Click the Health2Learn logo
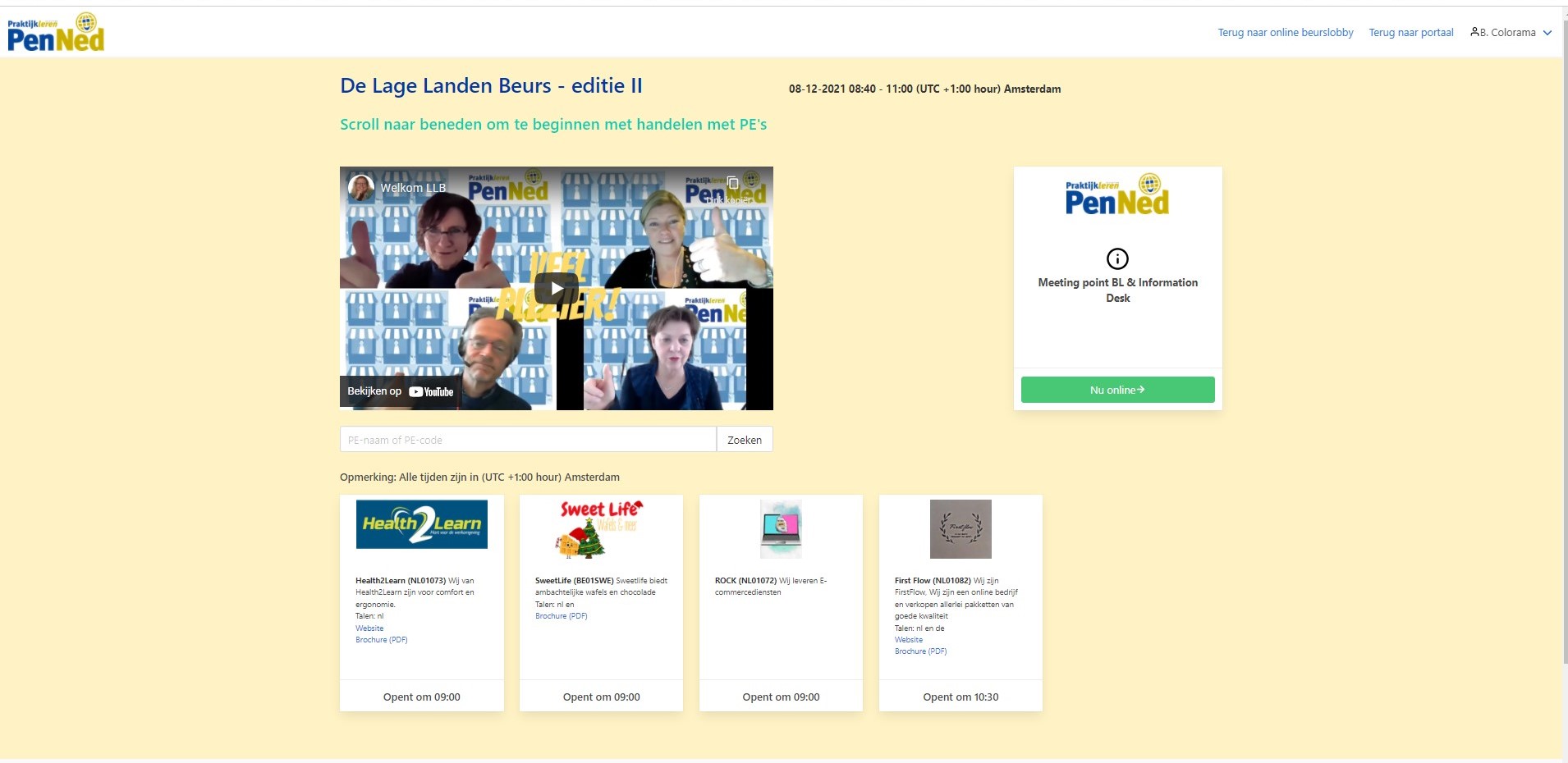Viewport: 1568px width, 763px height. point(422,524)
